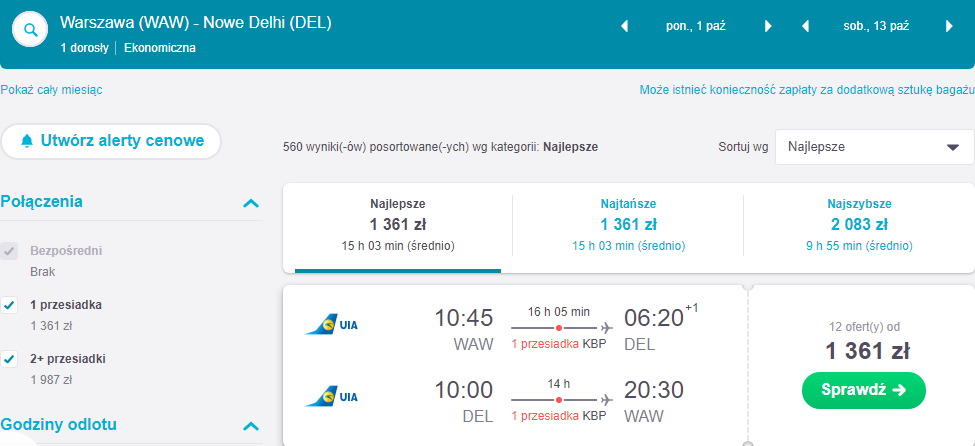Viewport: 975px width, 446px height.
Task: Open the additional baggage fee notice link
Action: coord(806,90)
